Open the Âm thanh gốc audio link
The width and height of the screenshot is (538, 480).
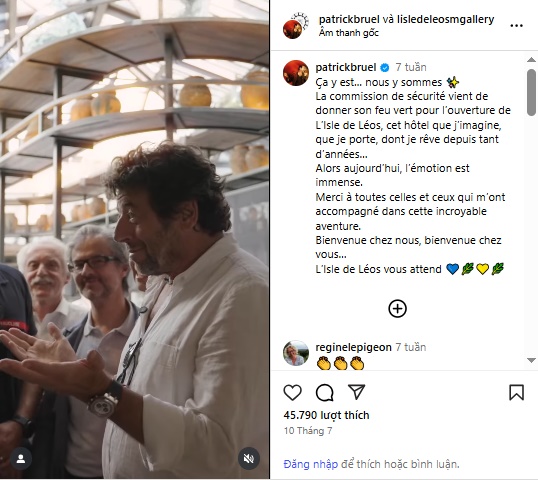coord(349,33)
